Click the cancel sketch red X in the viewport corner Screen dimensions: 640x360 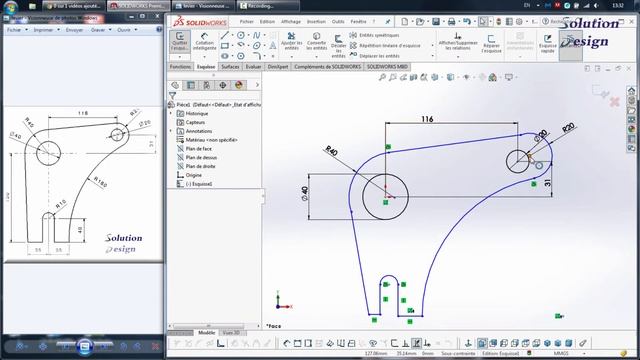pos(615,102)
